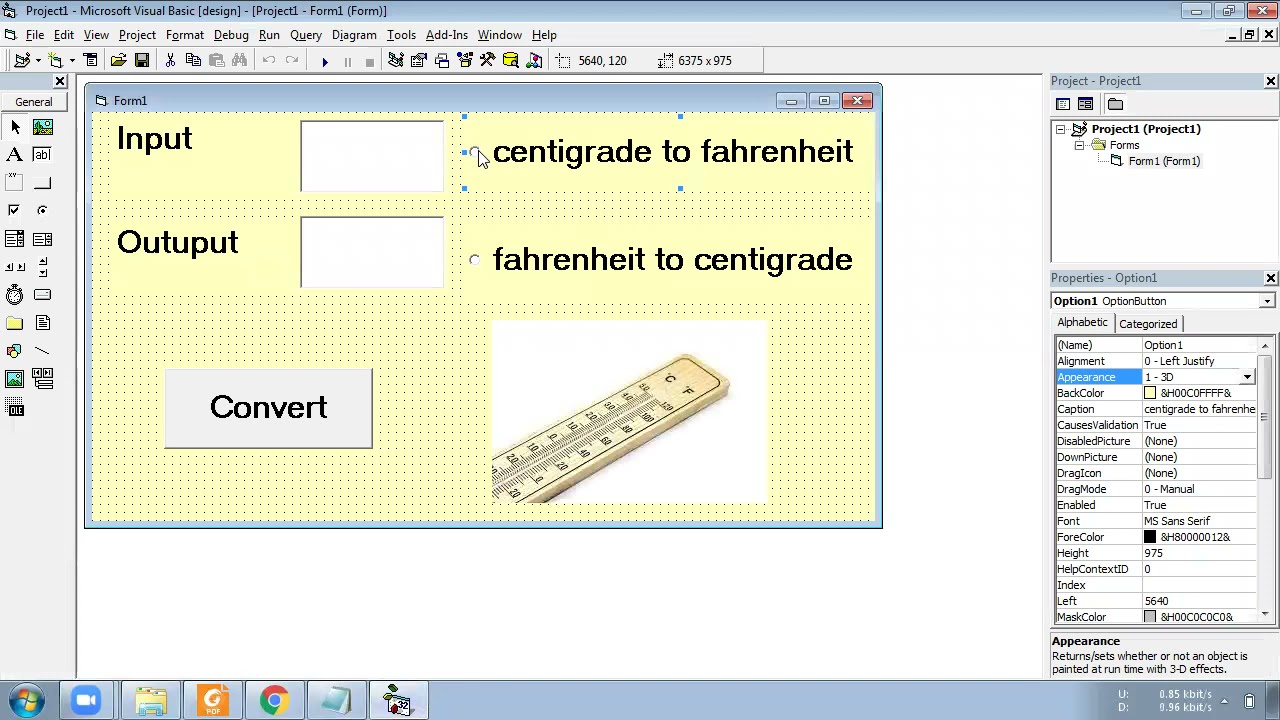The width and height of the screenshot is (1280, 720).
Task: Click the Open Project toolbar icon
Action: [118, 60]
